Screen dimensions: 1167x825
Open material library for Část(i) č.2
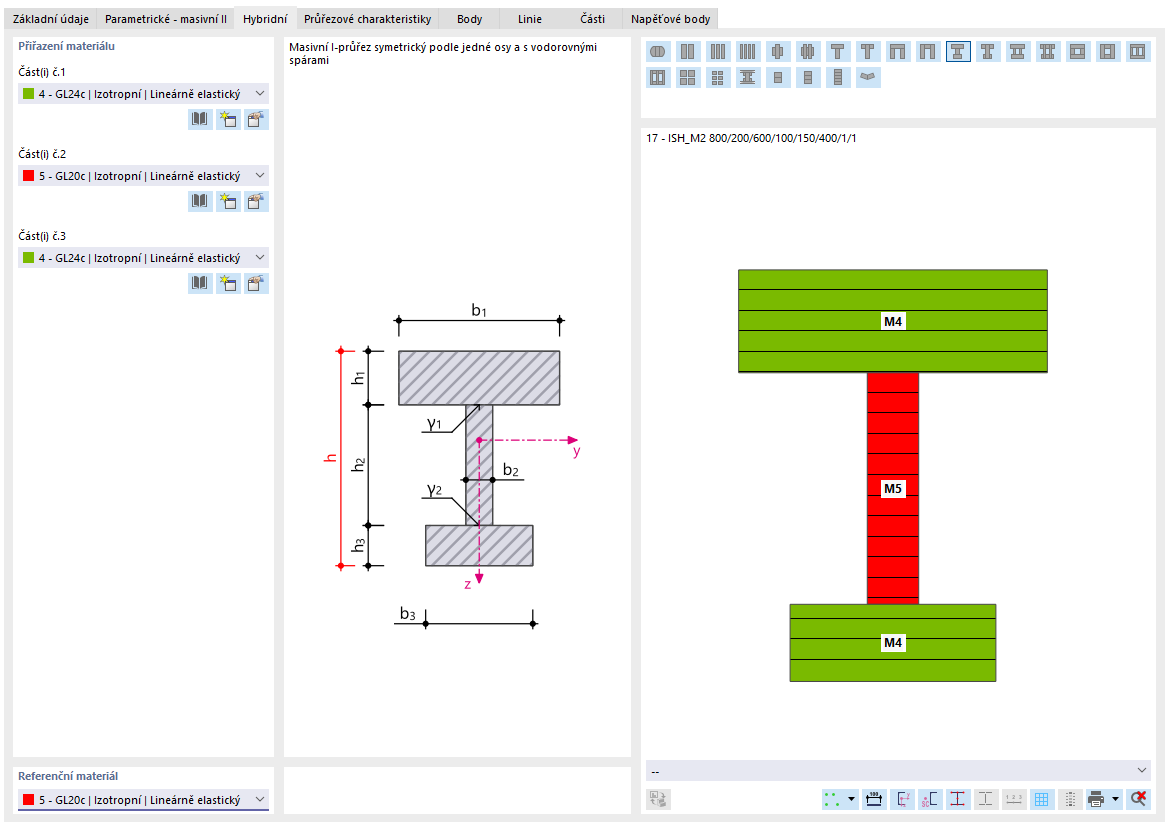pos(200,201)
